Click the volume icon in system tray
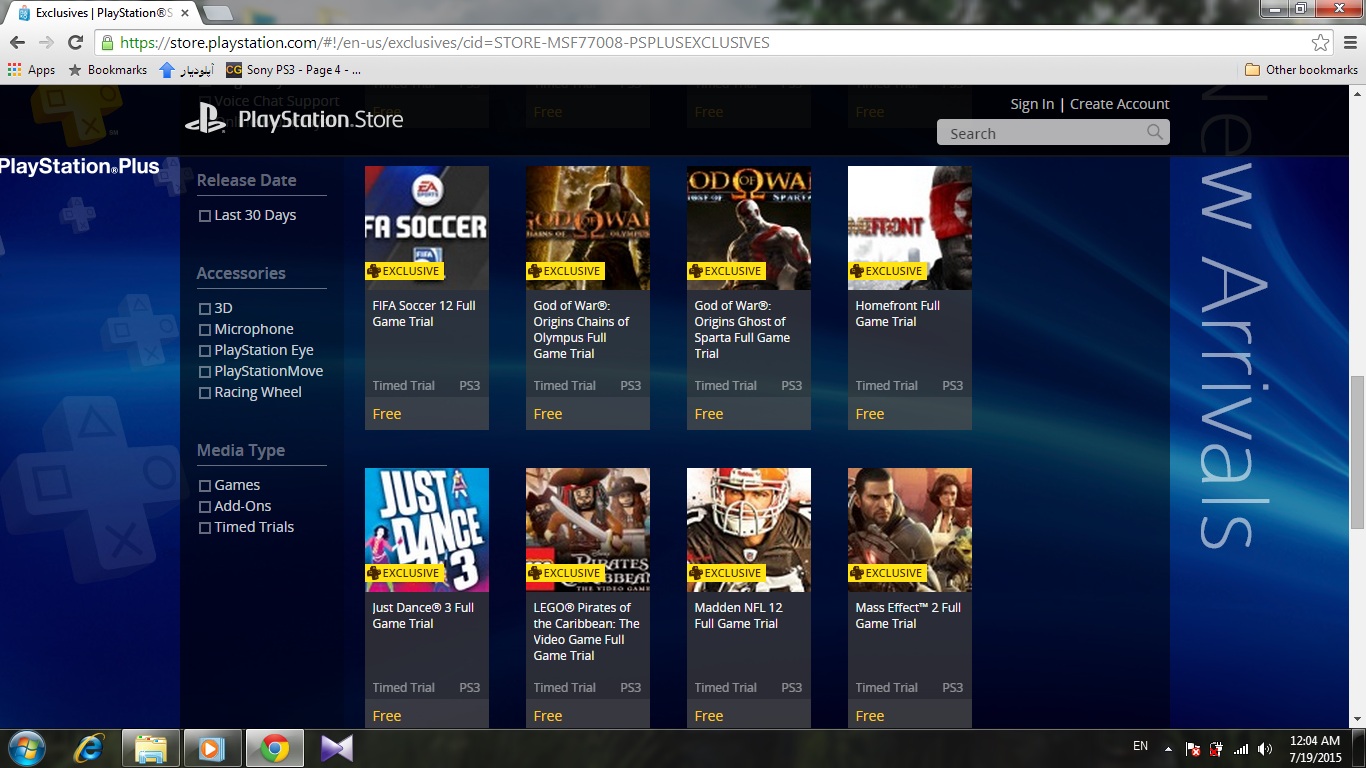Image resolution: width=1366 pixels, height=768 pixels. click(x=1265, y=748)
